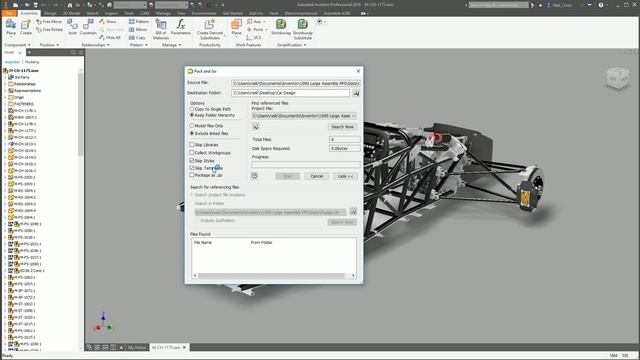Open the My Home document tab
The image size is (640, 360).
[137, 347]
